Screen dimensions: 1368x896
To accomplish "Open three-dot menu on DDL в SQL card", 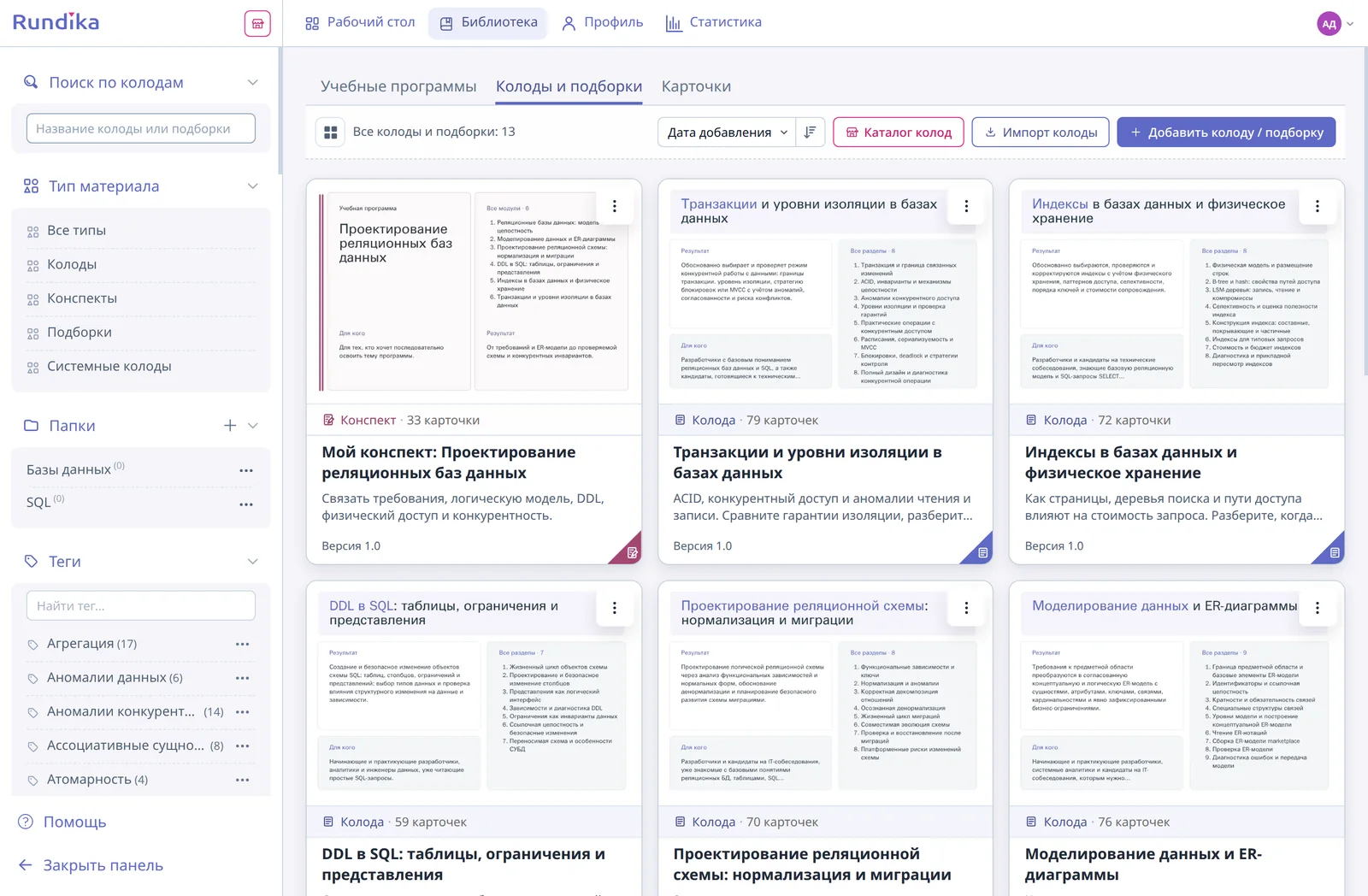I will coord(615,608).
